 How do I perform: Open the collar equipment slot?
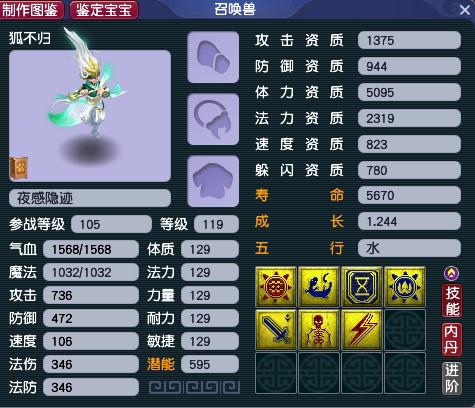click(x=213, y=119)
